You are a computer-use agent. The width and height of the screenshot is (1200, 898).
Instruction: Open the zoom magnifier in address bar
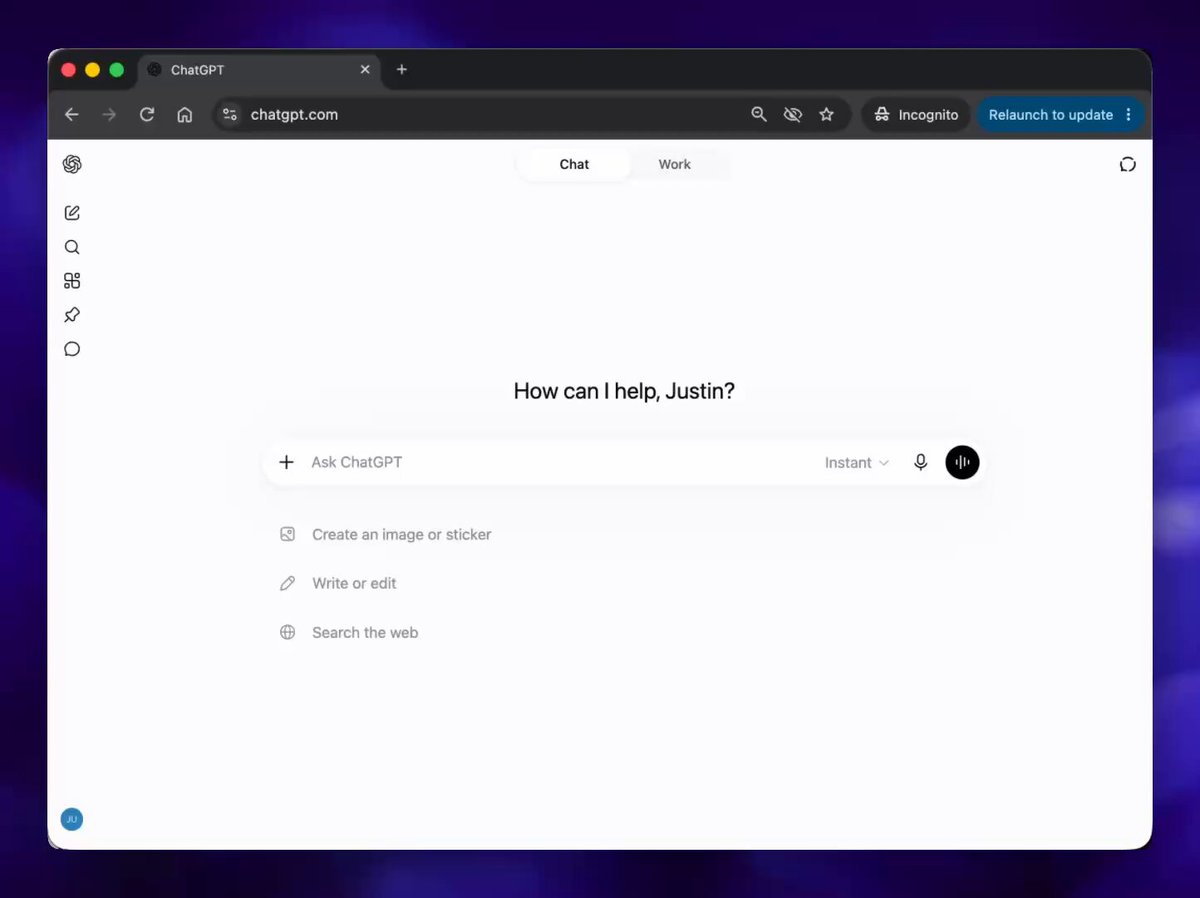(759, 115)
